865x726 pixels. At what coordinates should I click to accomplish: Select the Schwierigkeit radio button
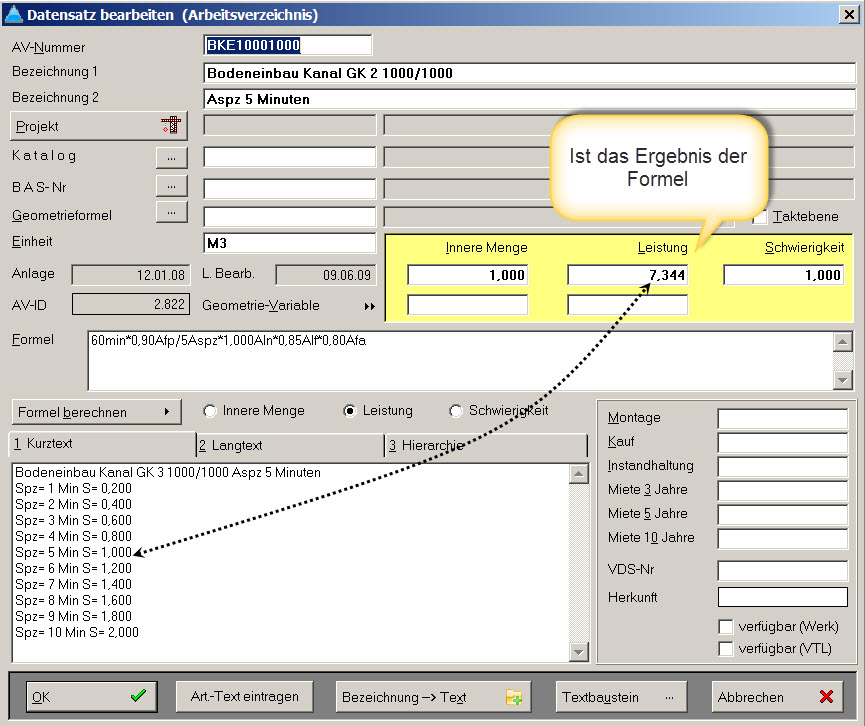click(456, 411)
